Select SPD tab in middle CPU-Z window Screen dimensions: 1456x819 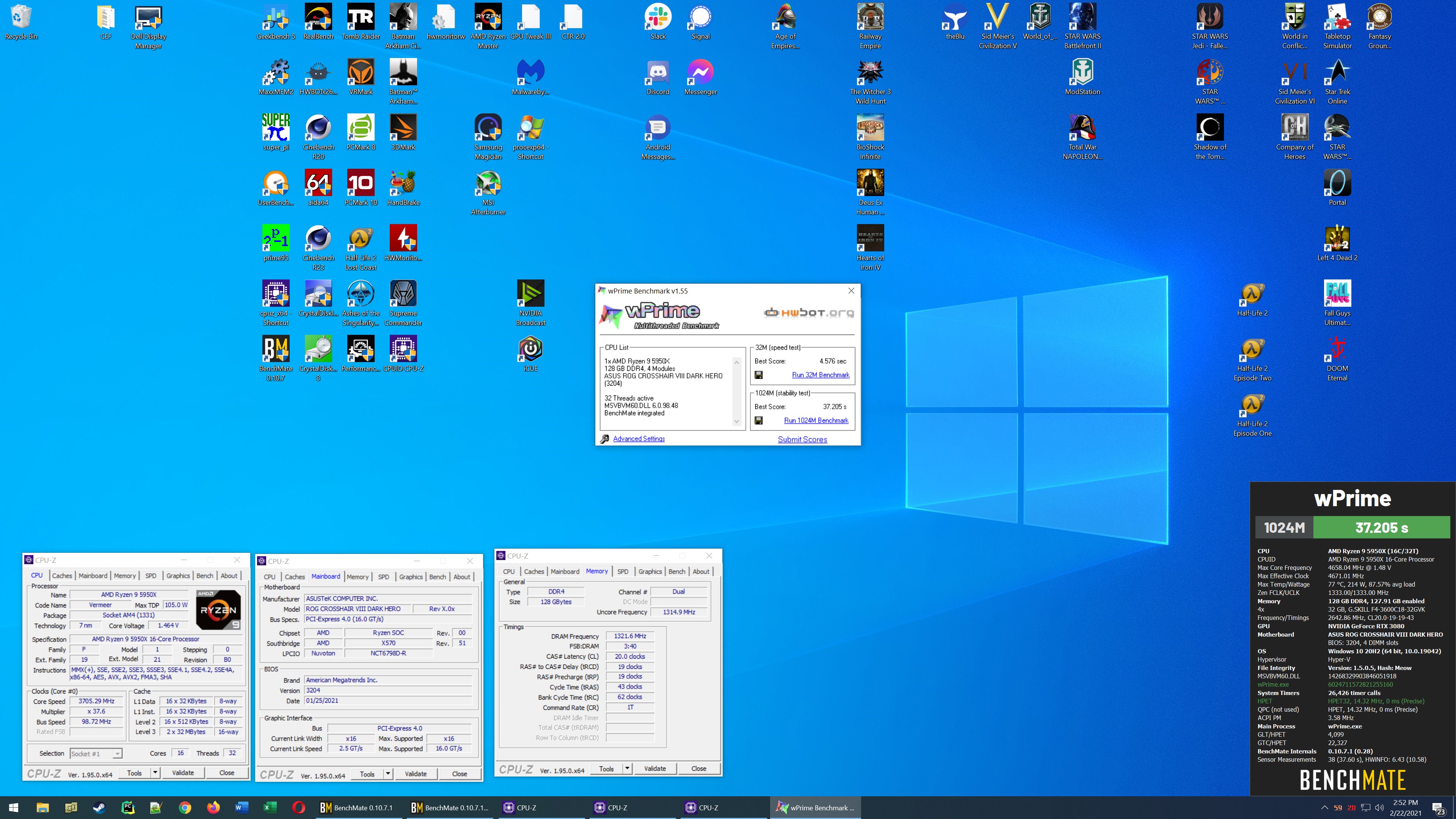coord(383,576)
